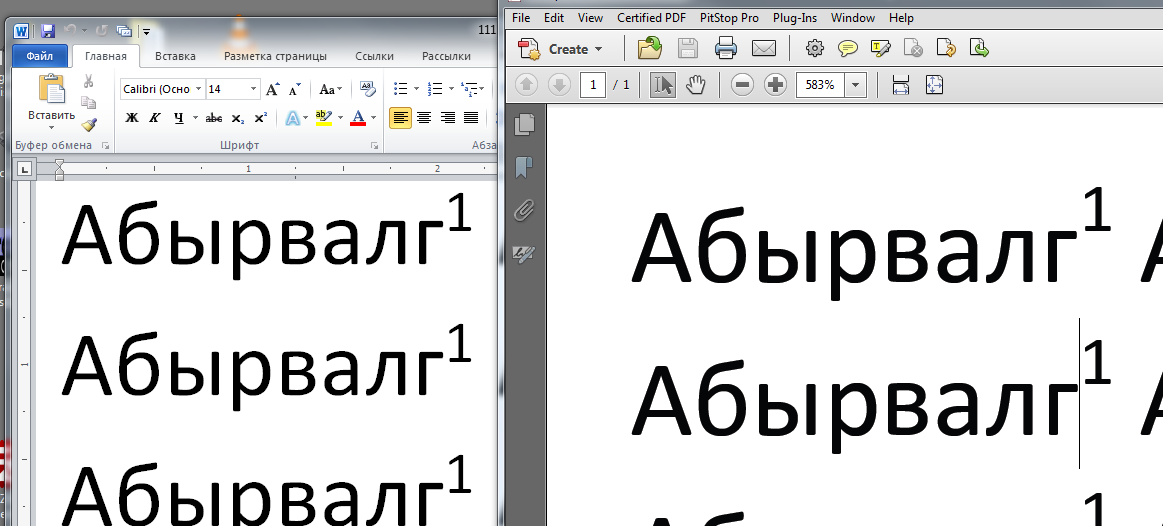Screen dimensions: 1163x526
Task: Click the Zoom Out minus button in Acrobat
Action: point(742,85)
